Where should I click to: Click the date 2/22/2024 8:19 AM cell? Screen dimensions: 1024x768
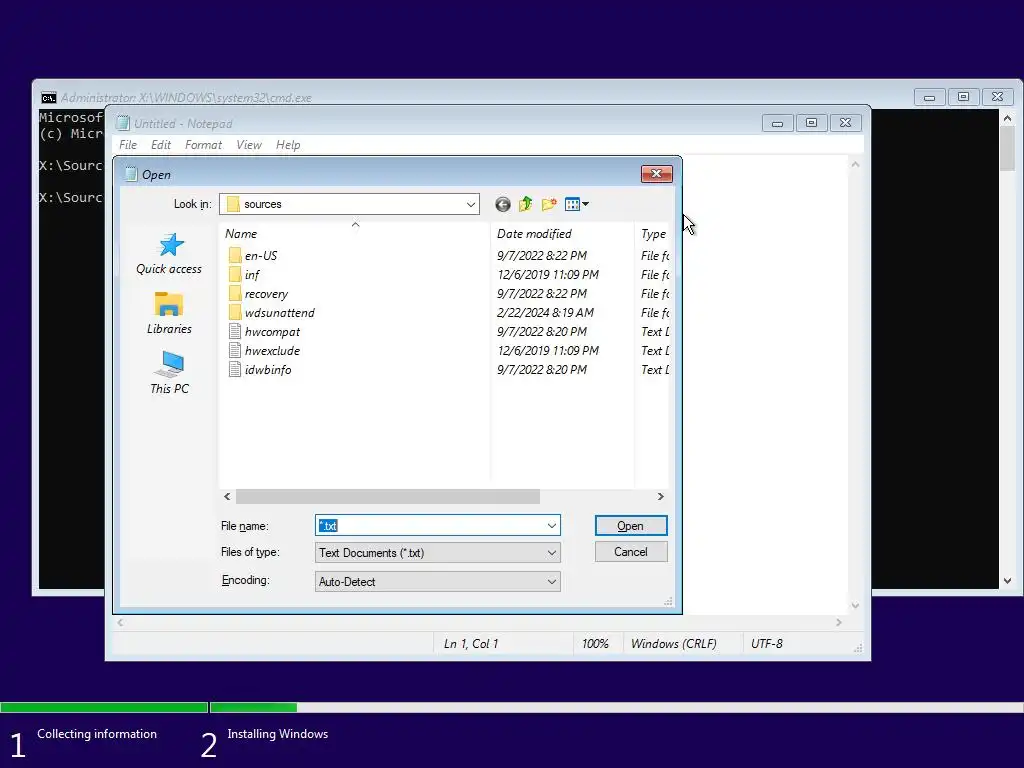pos(545,313)
